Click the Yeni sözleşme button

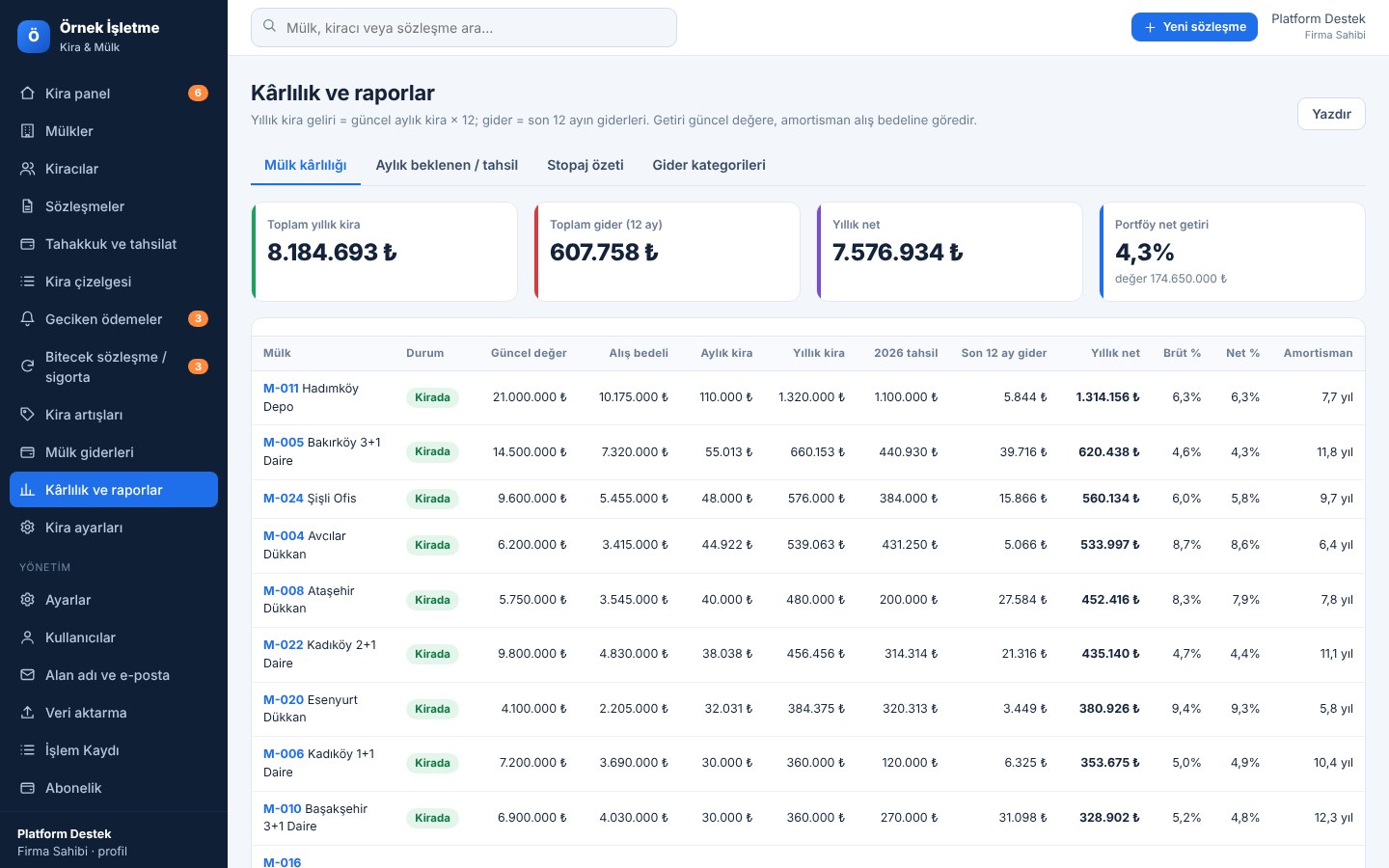(x=1194, y=27)
